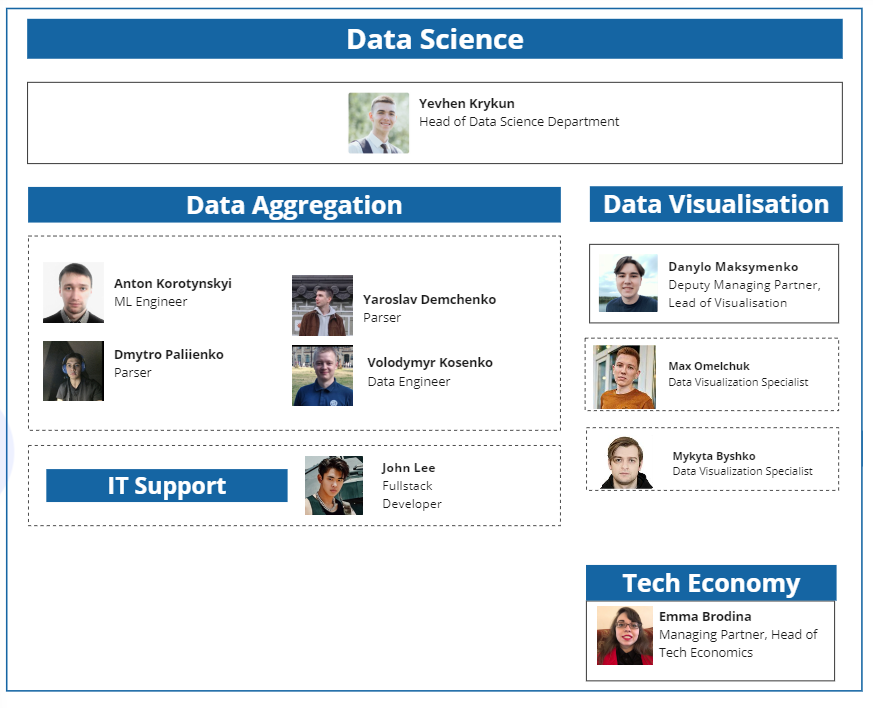
Task: Click Emma Brodina's profile photo
Action: point(625,635)
